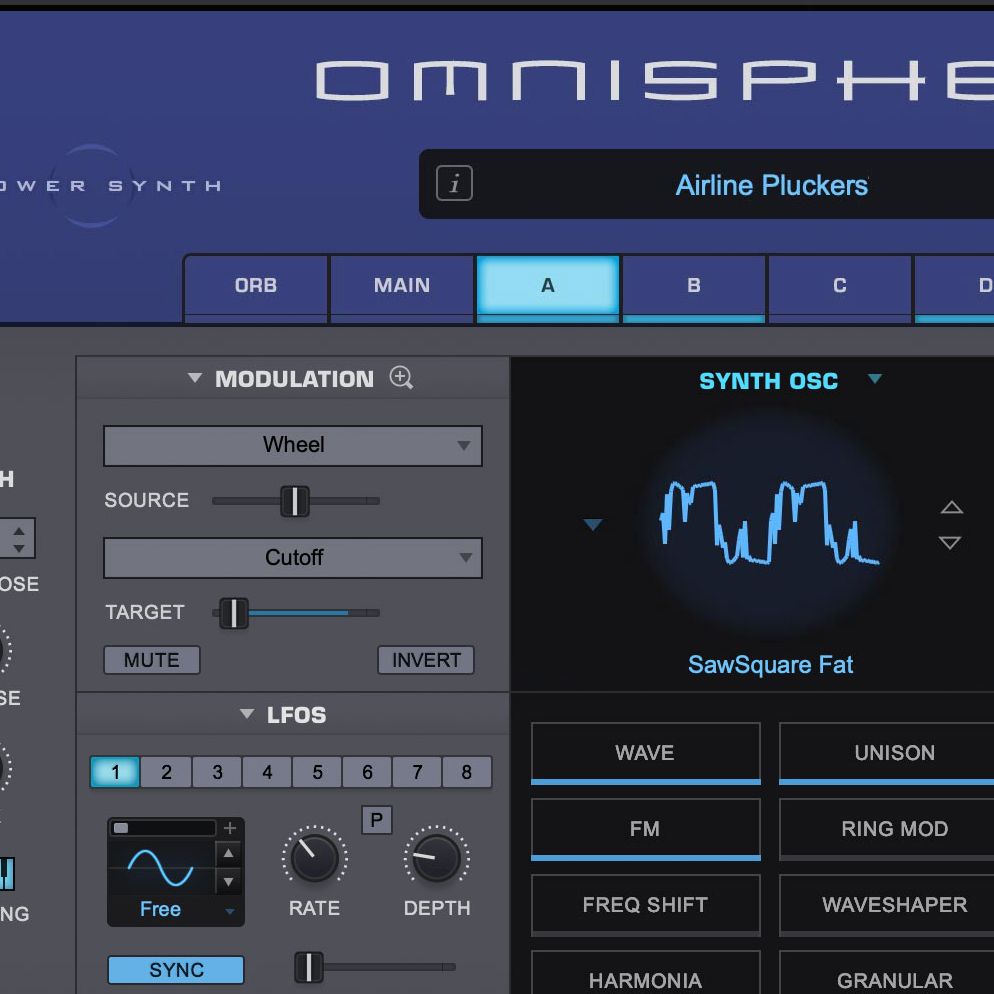Select previous waveform with down arrow
The height and width of the screenshot is (994, 994).
pos(950,542)
